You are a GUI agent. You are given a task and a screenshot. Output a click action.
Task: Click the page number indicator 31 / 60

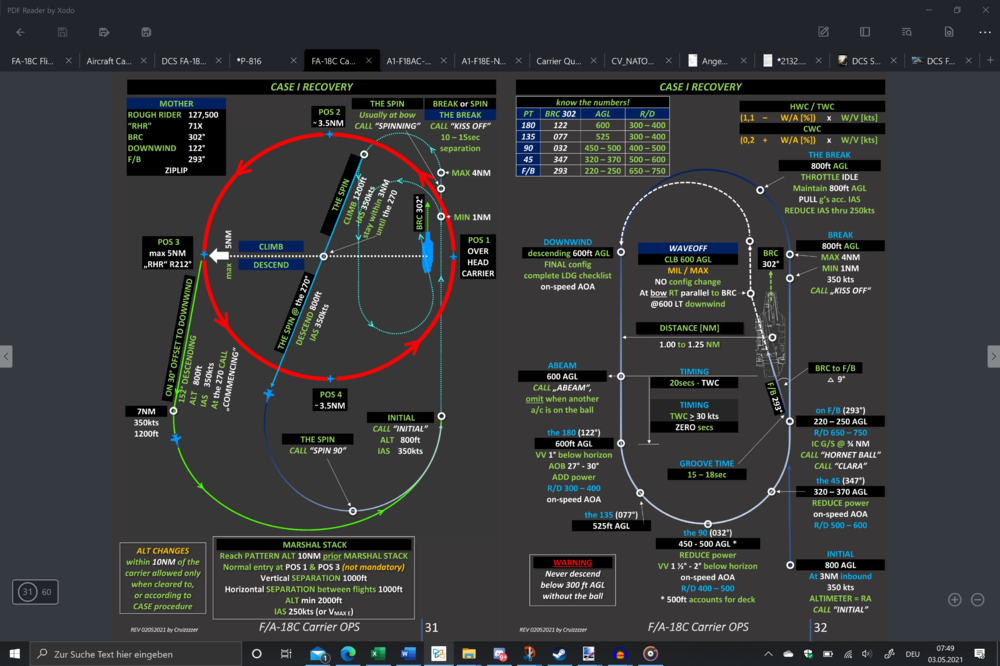coord(35,592)
